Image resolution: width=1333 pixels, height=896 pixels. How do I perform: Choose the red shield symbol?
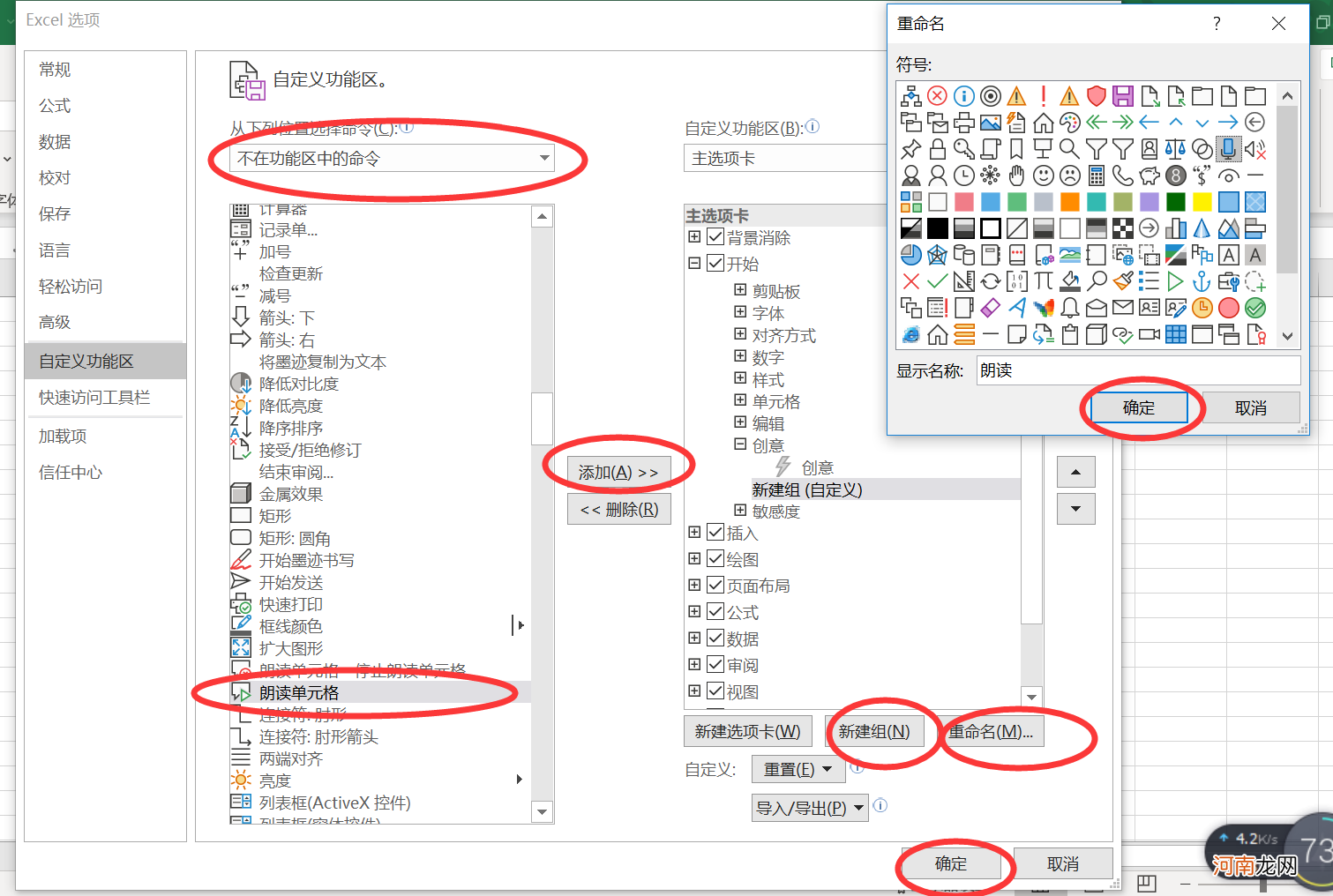point(1096,96)
